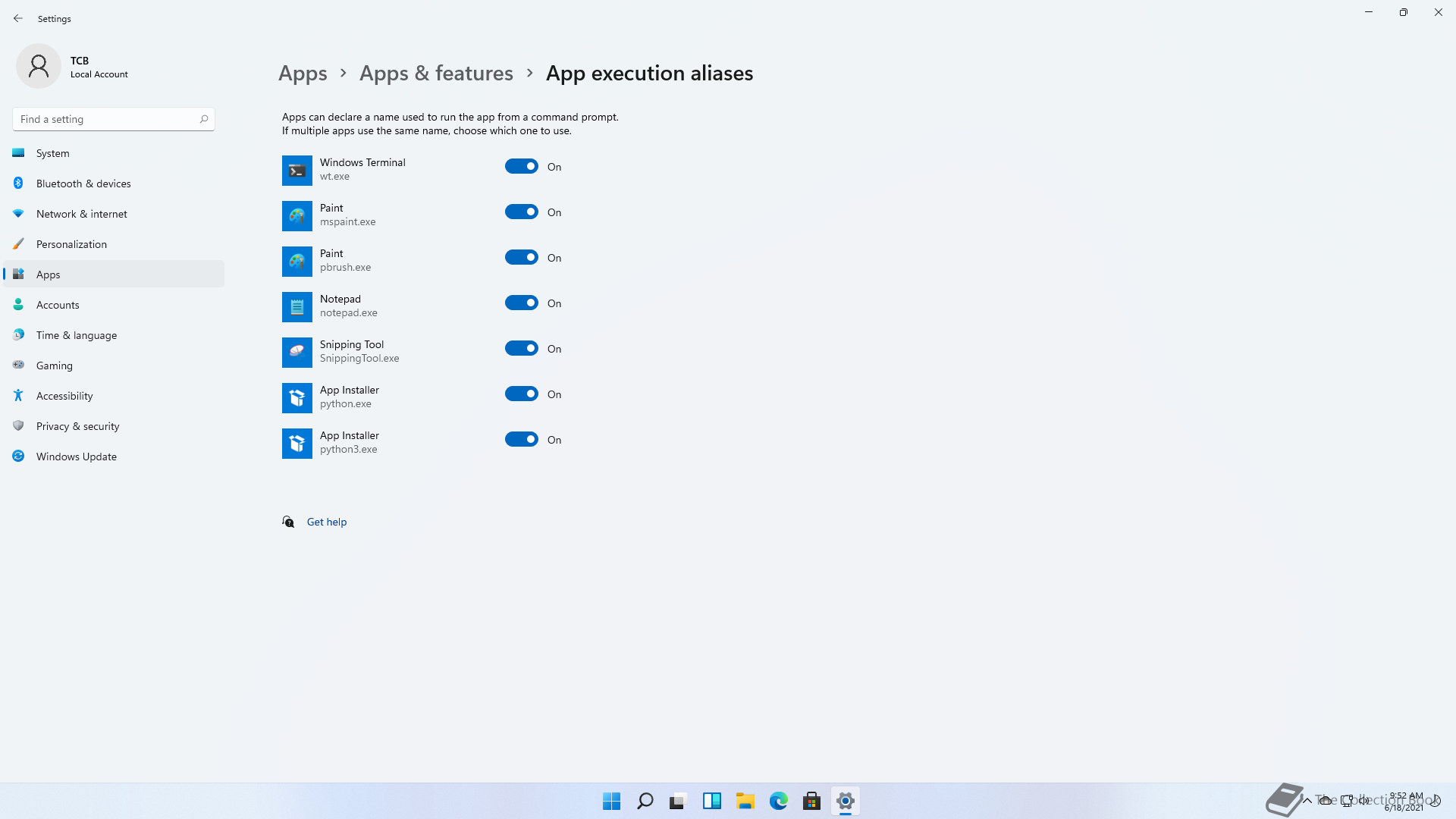1456x819 pixels.
Task: Select Personalization in the sidebar
Action: click(114, 244)
